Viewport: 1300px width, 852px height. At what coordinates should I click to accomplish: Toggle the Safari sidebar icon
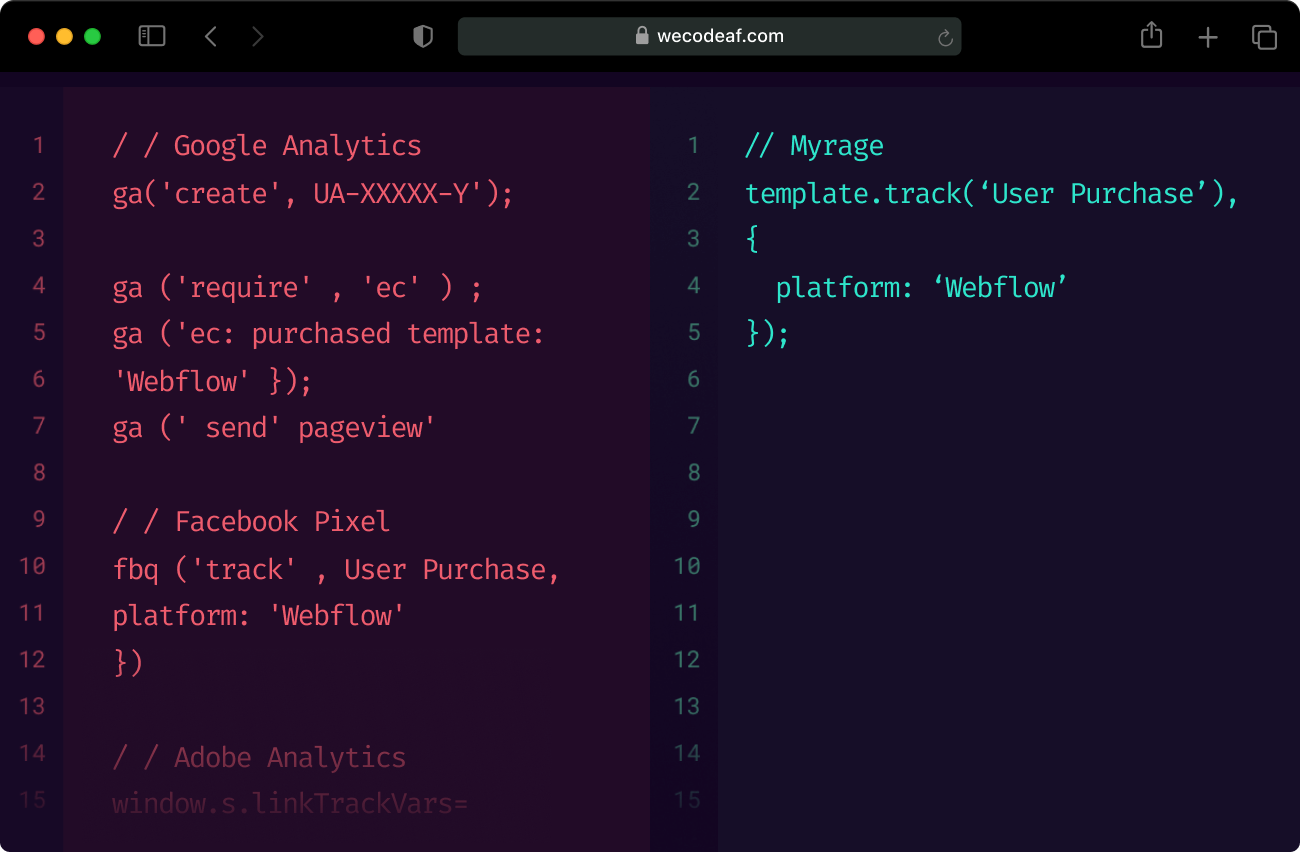152,37
